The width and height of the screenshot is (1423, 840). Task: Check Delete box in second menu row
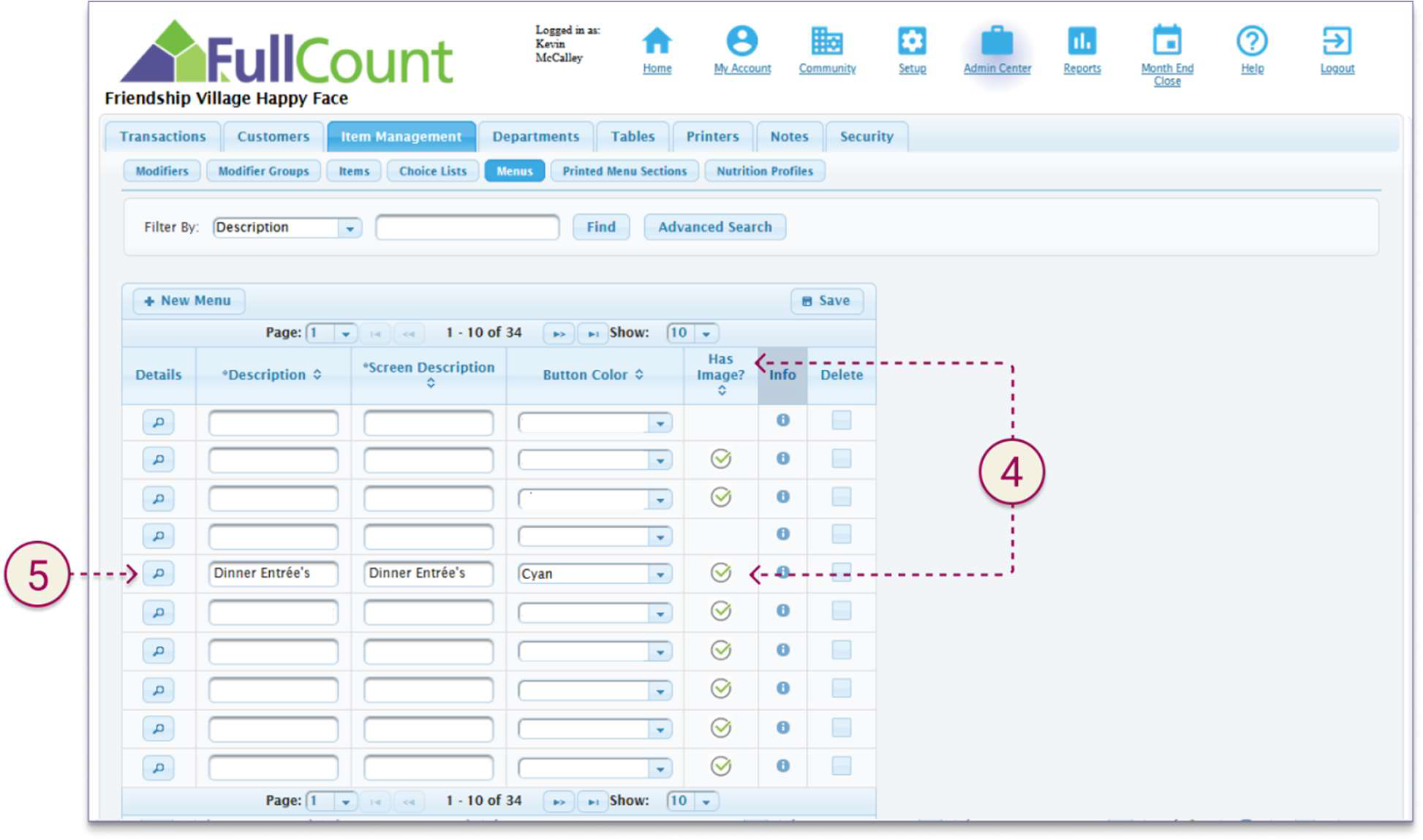pos(841,458)
